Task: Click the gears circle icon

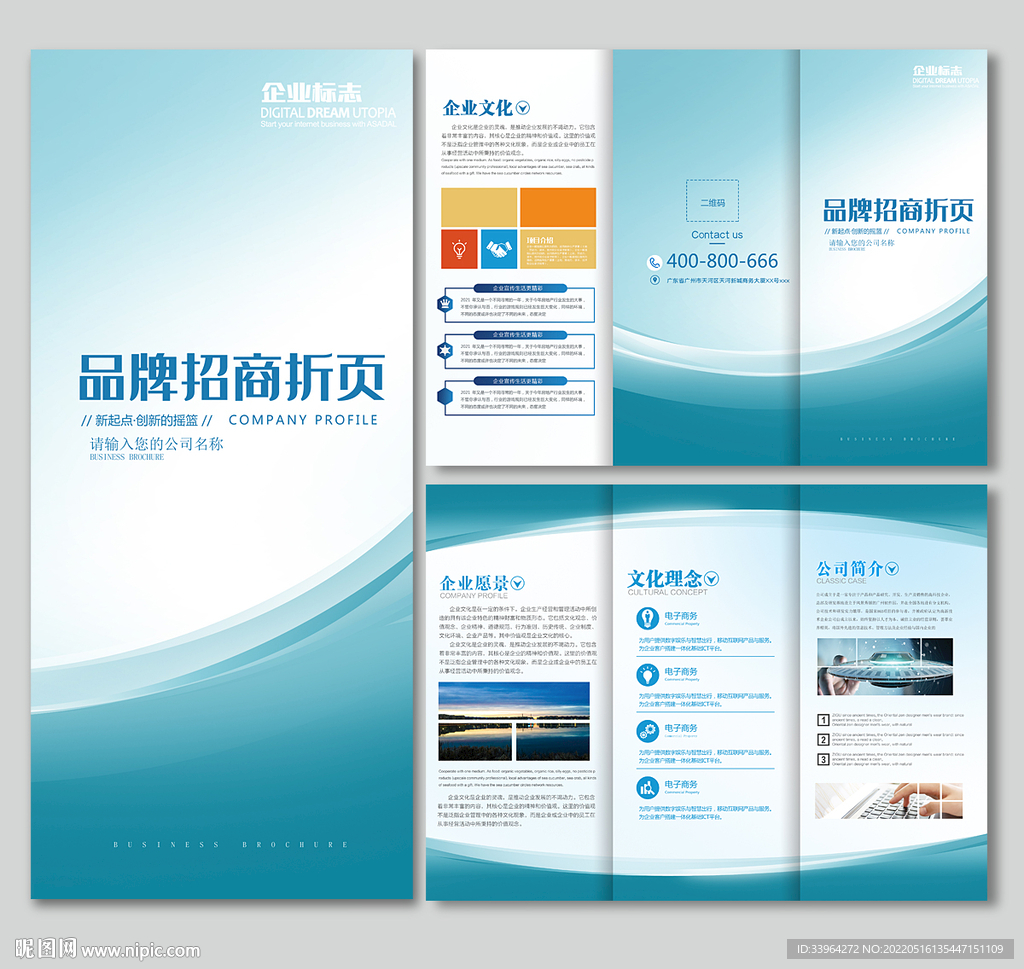Action: point(647,731)
